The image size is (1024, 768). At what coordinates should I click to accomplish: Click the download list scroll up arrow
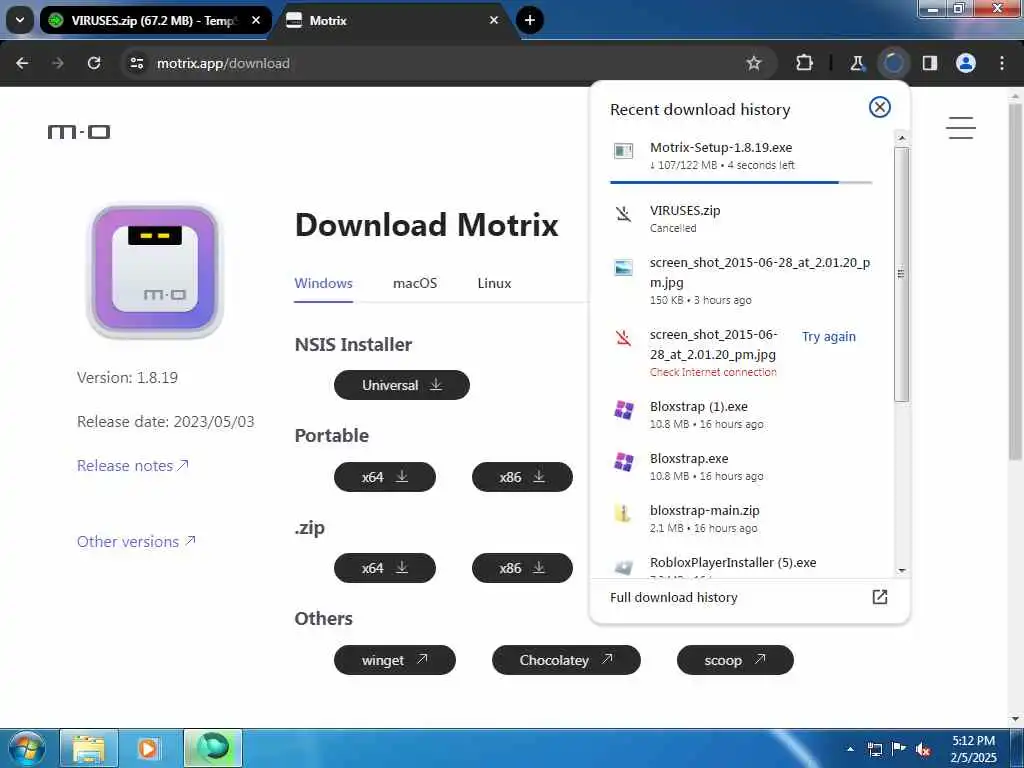pos(901,138)
